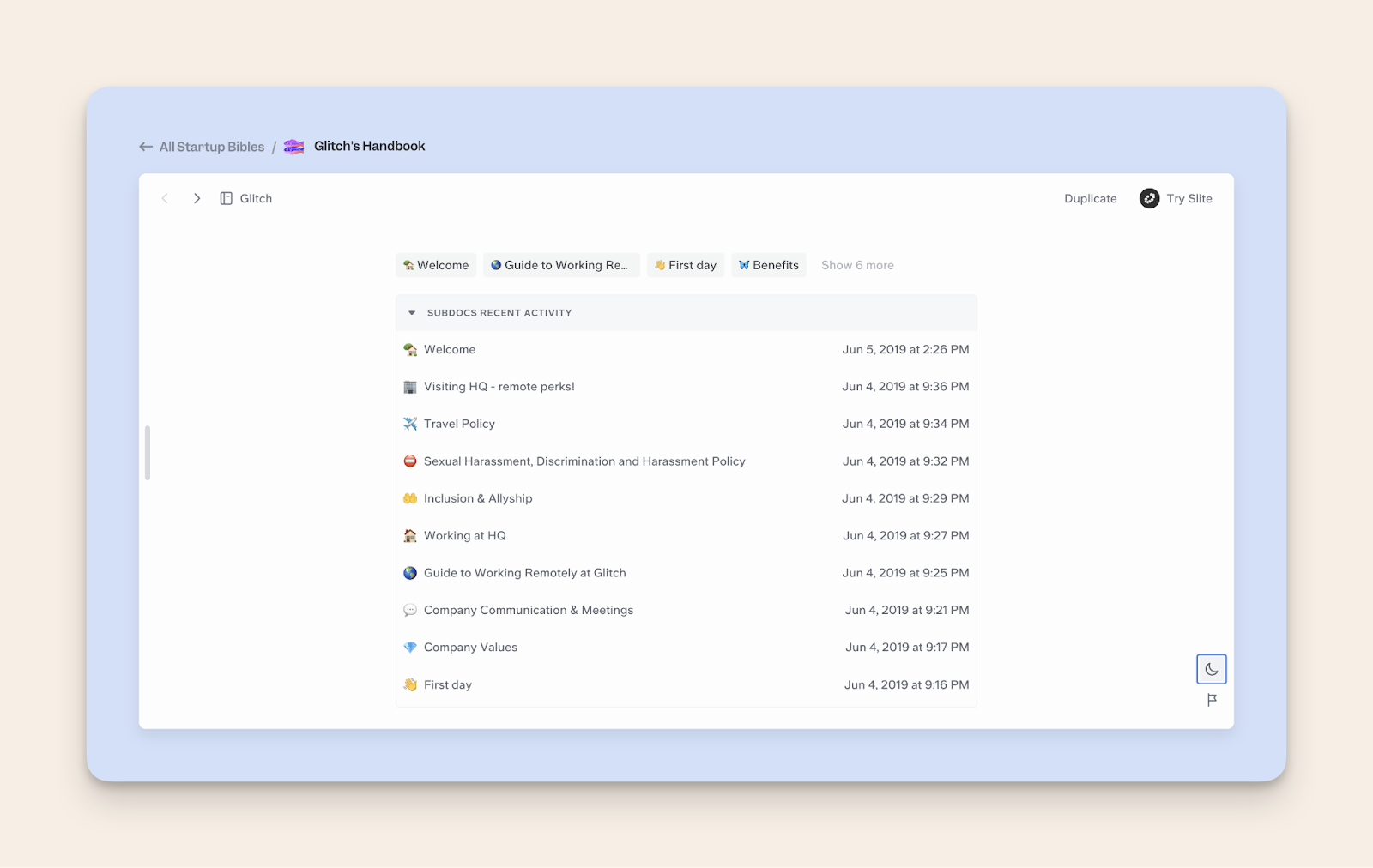Click the Slite logo icon
Screen dimensions: 1373x868
pos(1150,198)
